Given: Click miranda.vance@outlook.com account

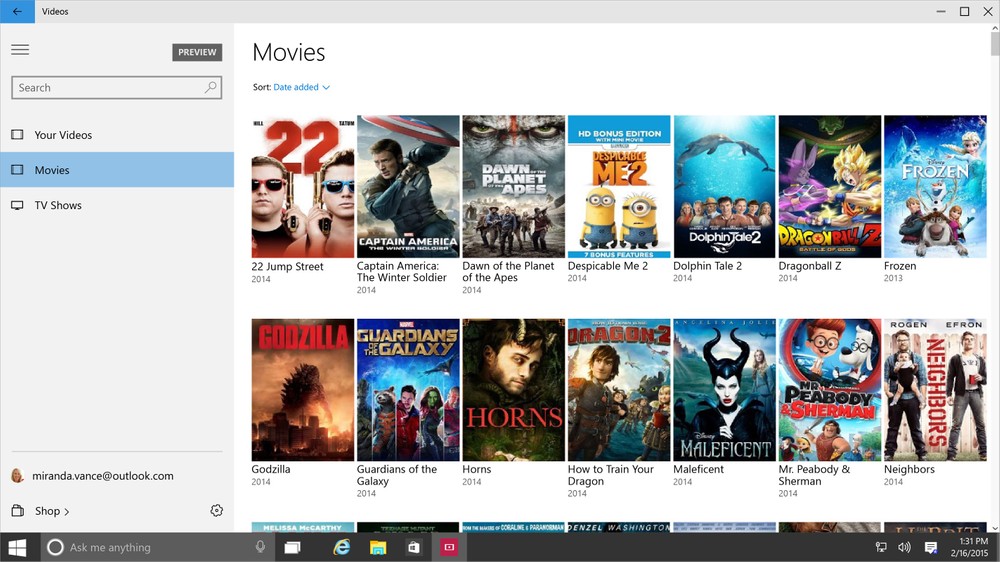Looking at the screenshot, I should pyautogui.click(x=103, y=476).
